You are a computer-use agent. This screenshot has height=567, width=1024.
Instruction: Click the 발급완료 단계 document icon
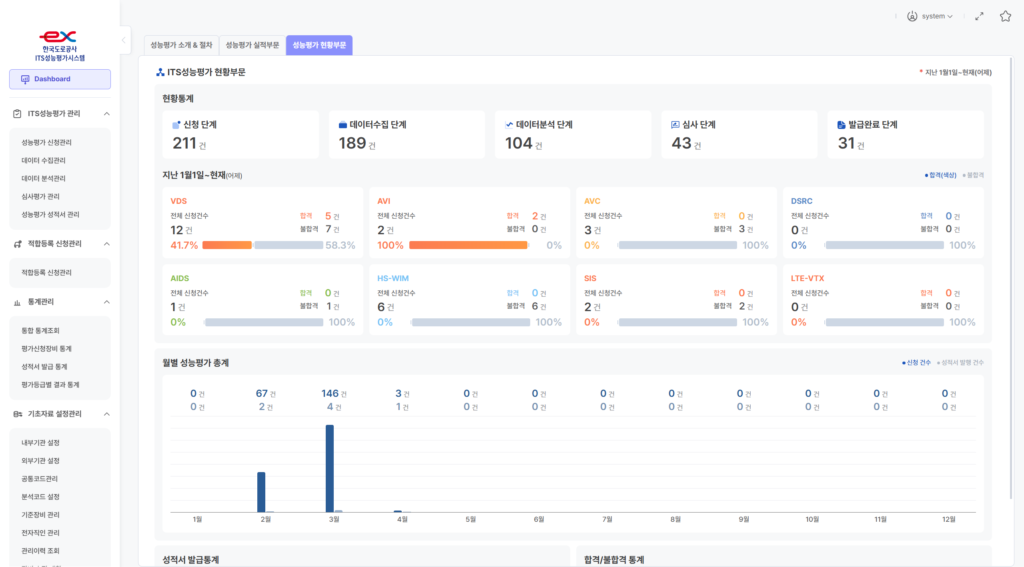(x=841, y=125)
